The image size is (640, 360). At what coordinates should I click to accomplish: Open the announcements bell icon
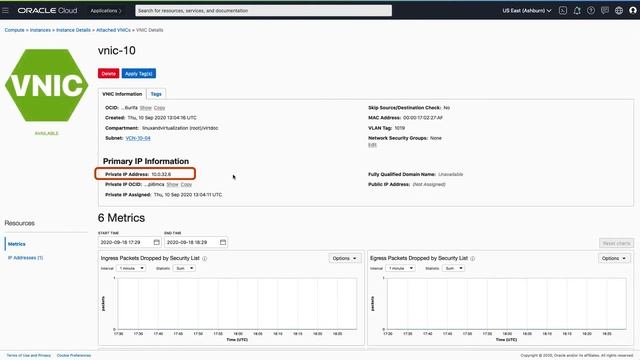pos(577,11)
